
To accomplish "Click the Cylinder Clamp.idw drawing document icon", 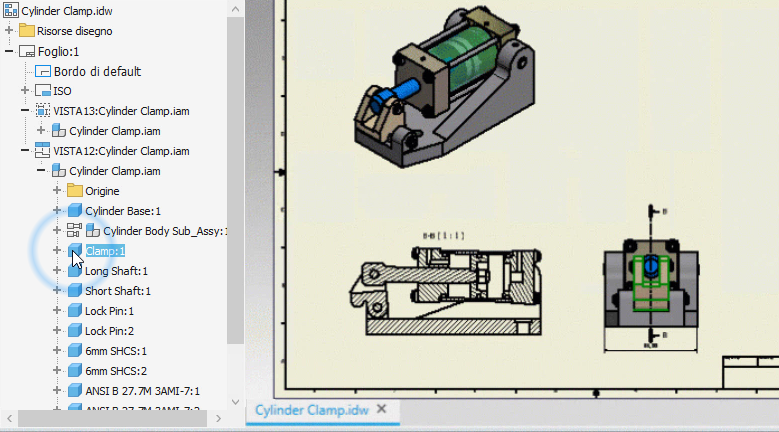I will point(10,10).
